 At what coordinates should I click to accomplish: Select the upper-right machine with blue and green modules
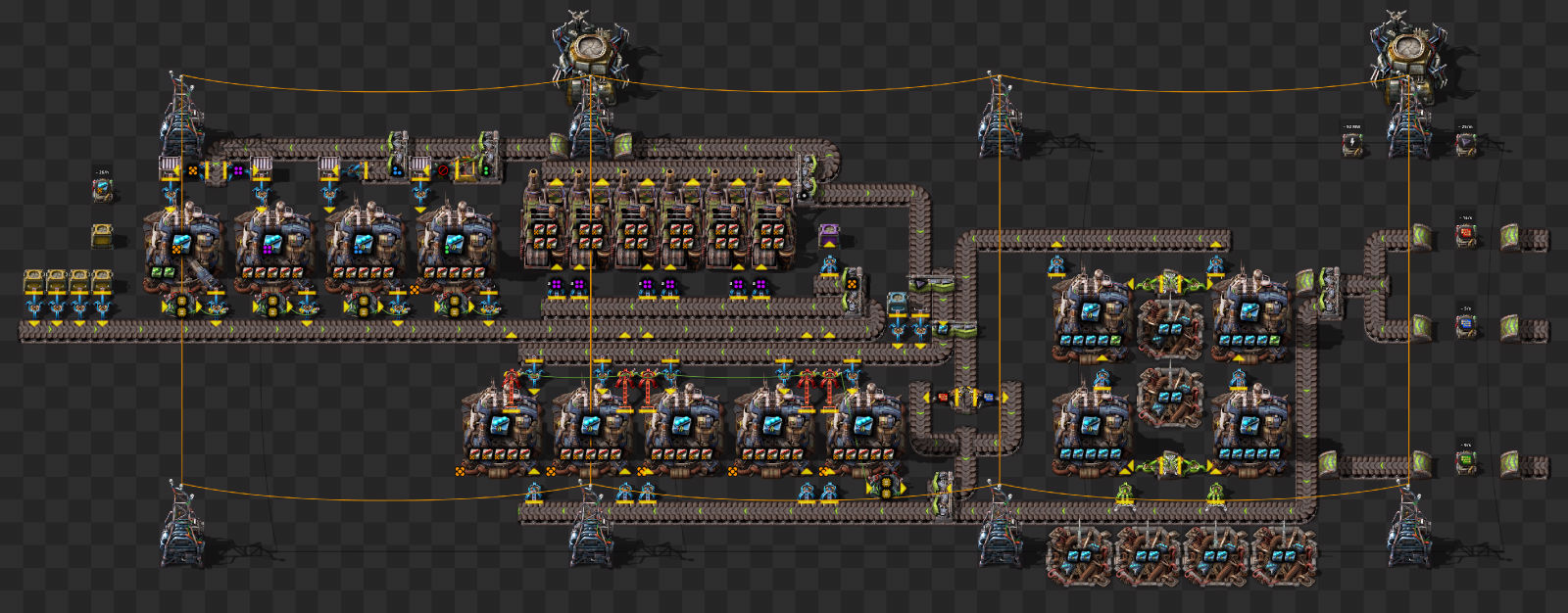coord(1249,316)
